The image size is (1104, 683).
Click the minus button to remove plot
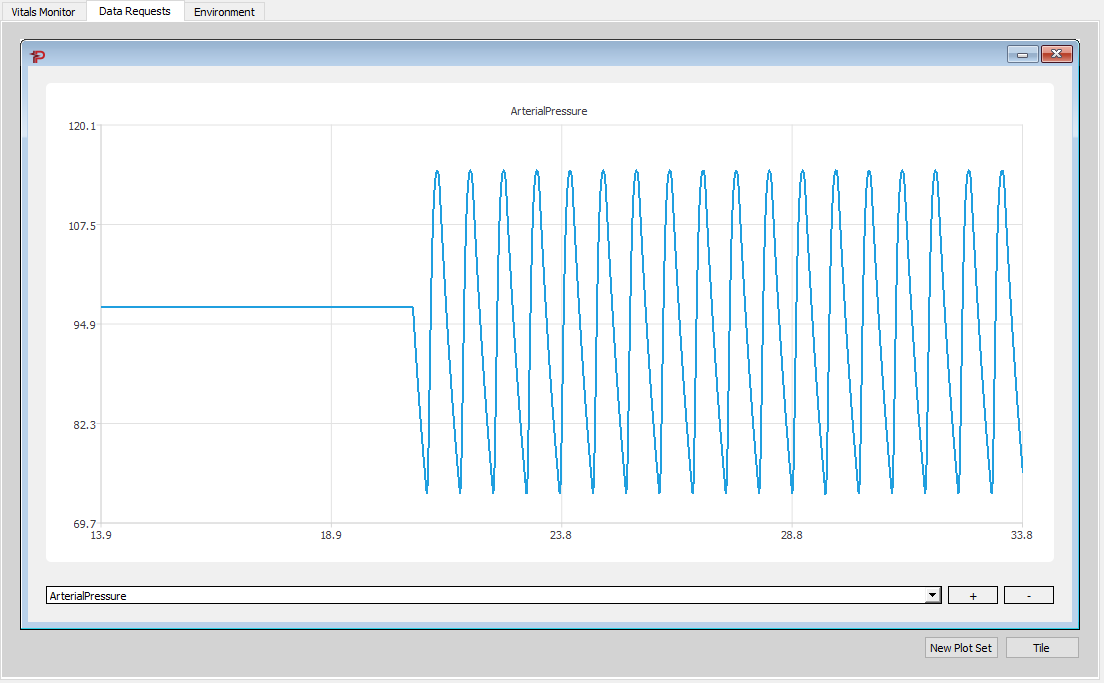click(1029, 596)
